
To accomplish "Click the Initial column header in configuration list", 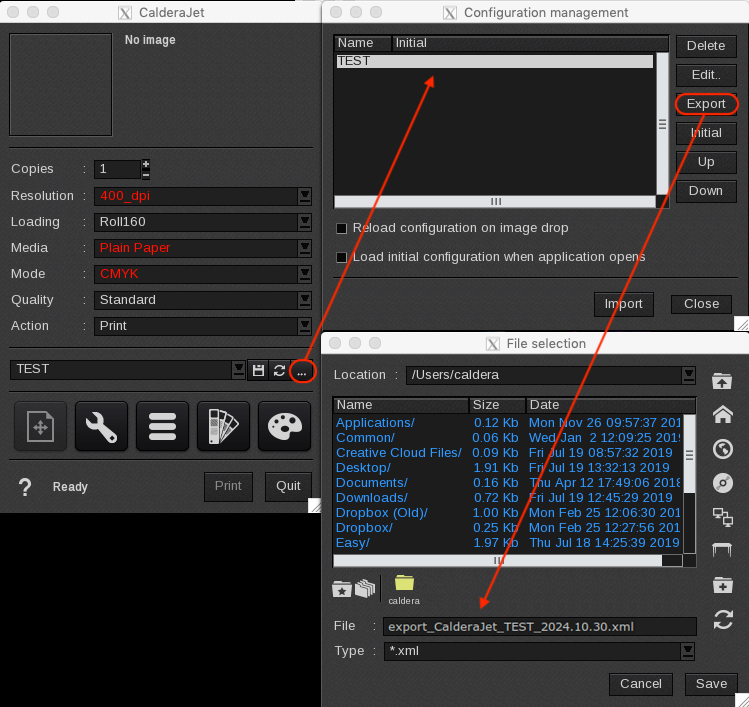I will coord(530,43).
